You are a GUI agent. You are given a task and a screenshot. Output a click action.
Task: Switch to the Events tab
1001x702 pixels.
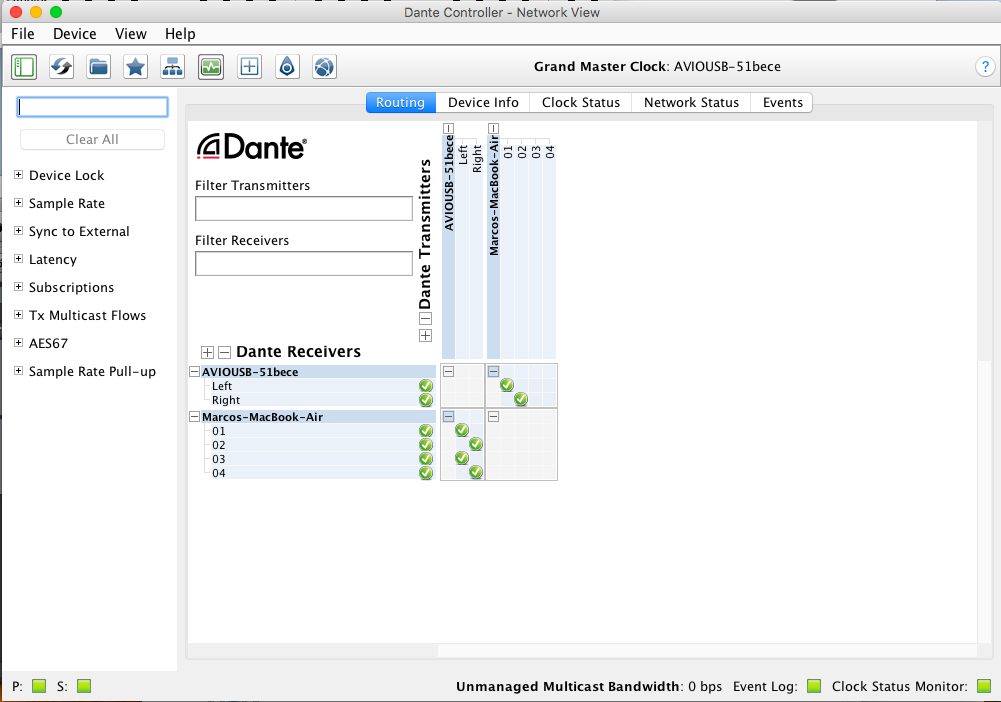(x=782, y=102)
